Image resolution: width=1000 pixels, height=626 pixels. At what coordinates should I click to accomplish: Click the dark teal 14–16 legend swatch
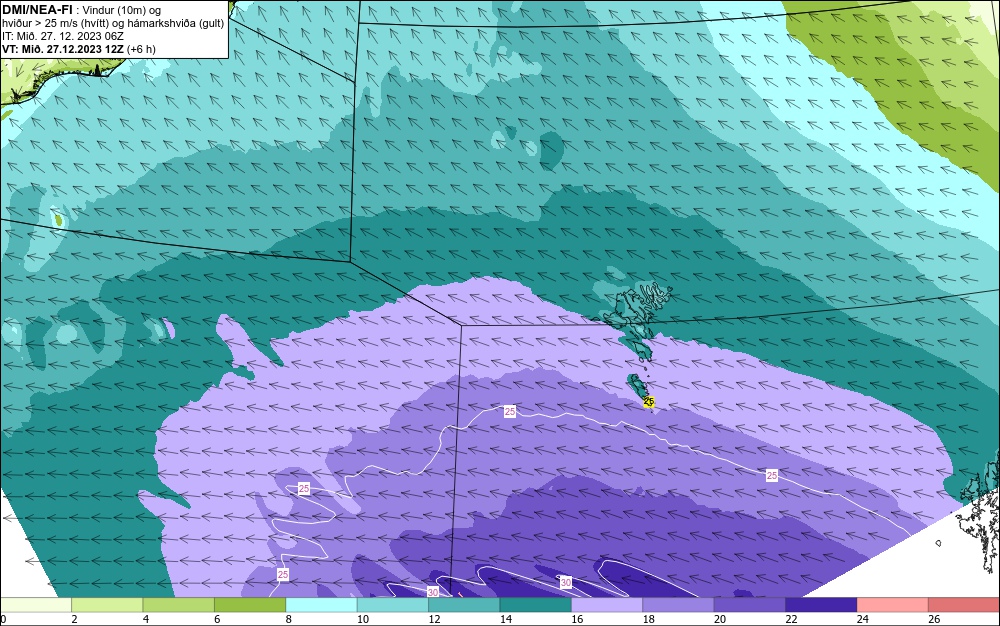pos(536,605)
